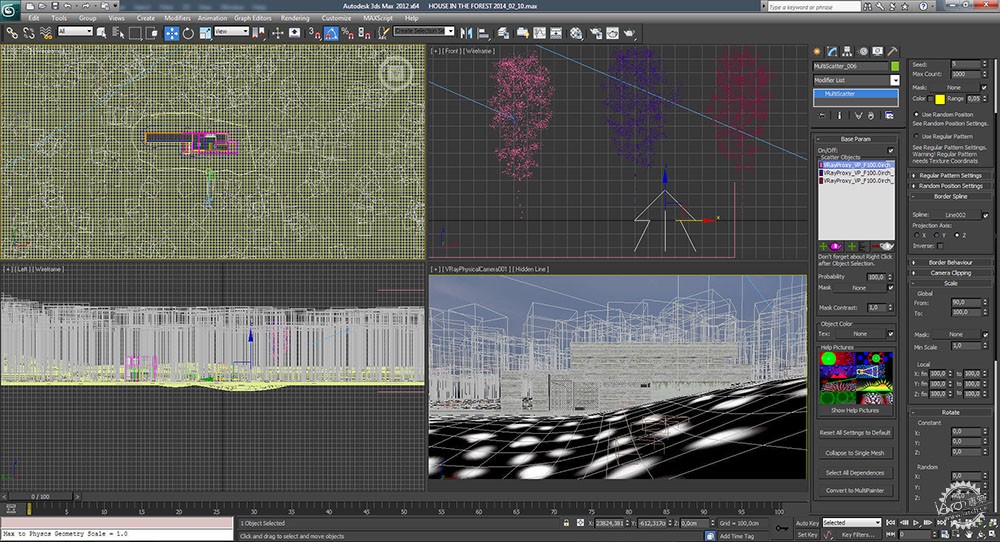
Task: Toggle the Percent Snap button
Action: pyautogui.click(x=347, y=33)
